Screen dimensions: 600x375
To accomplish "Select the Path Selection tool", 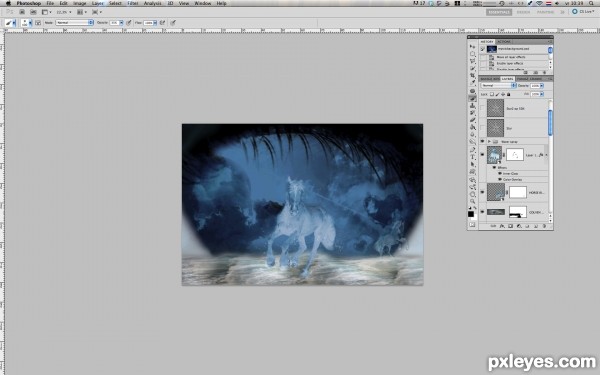I will 473,164.
